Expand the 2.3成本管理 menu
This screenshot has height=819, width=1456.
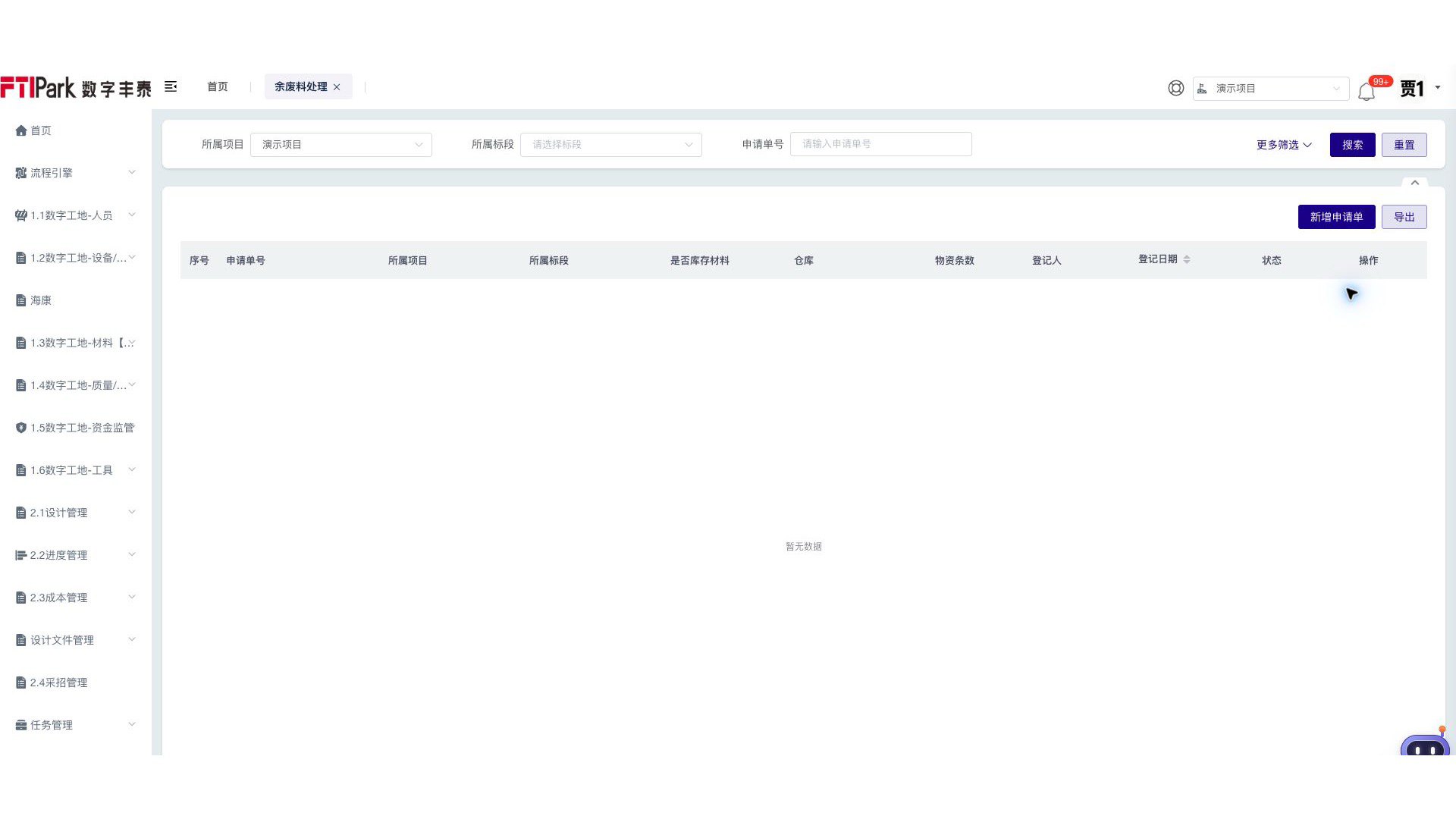[x=132, y=597]
